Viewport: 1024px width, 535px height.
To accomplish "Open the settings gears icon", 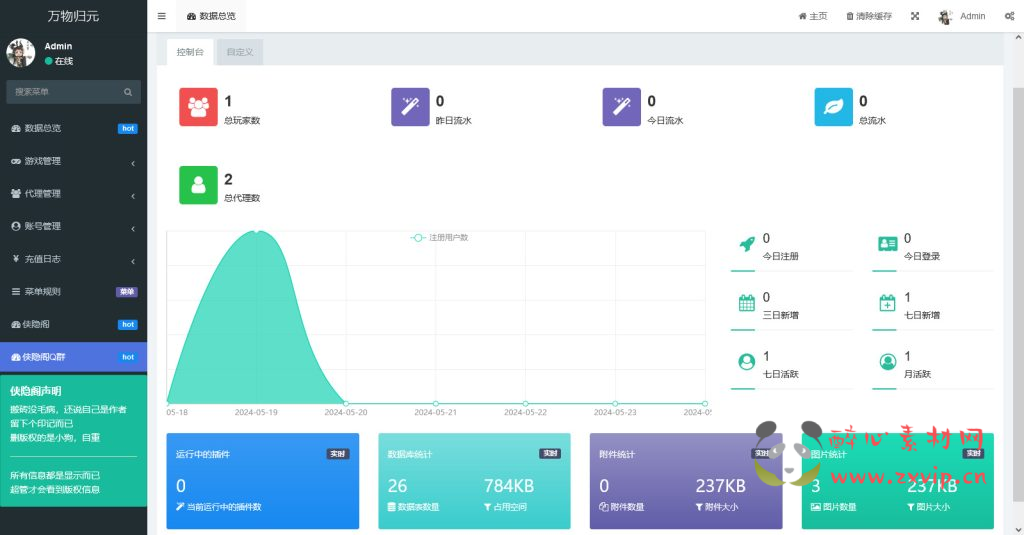I will 1008,16.
